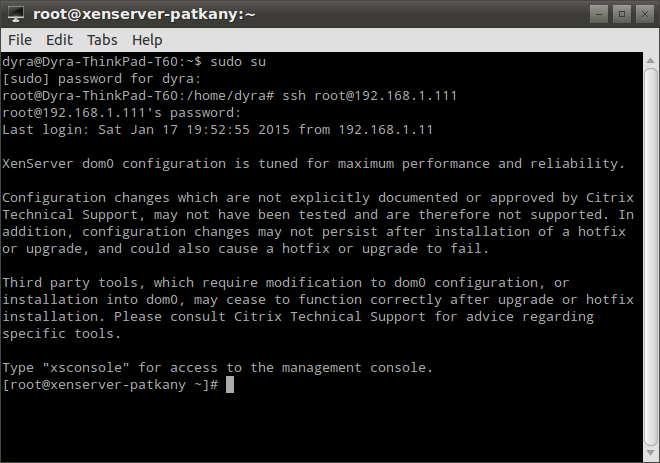Image resolution: width=660 pixels, height=463 pixels.
Task: Open the Tabs menu
Action: pyautogui.click(x=102, y=40)
